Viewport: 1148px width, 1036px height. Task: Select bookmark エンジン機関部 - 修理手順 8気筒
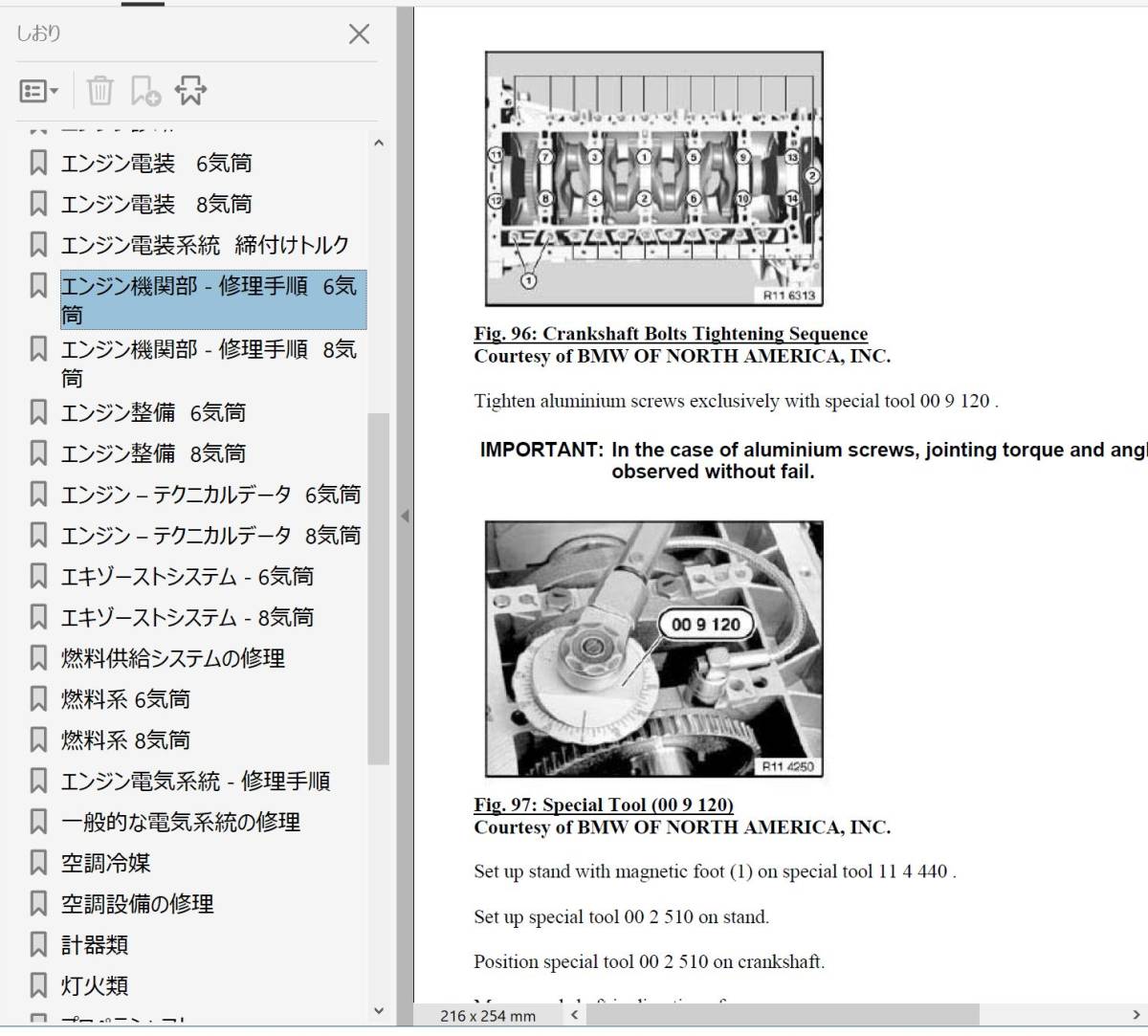coord(209,364)
